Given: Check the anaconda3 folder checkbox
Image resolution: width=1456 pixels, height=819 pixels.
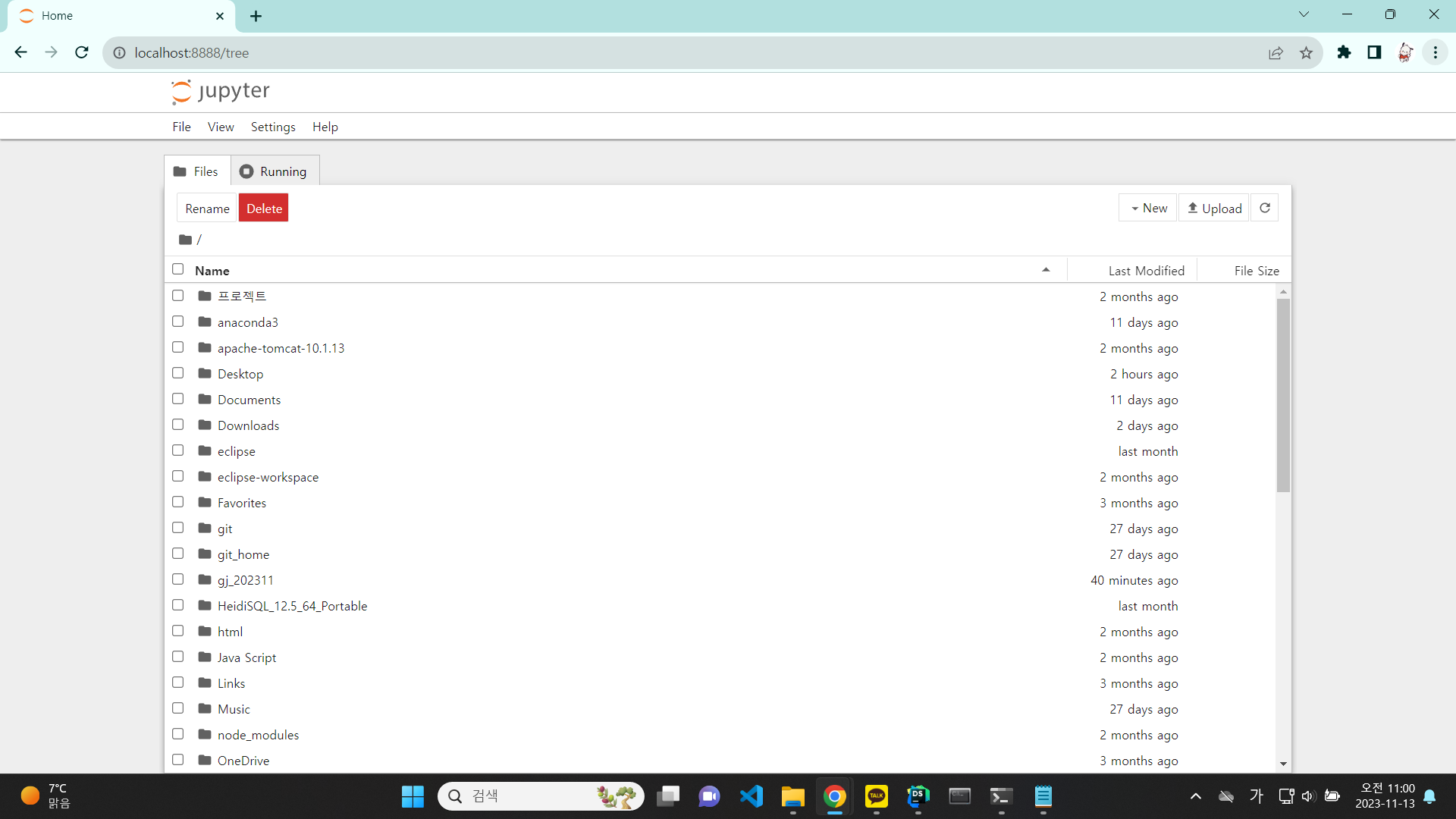Looking at the screenshot, I should 177,322.
